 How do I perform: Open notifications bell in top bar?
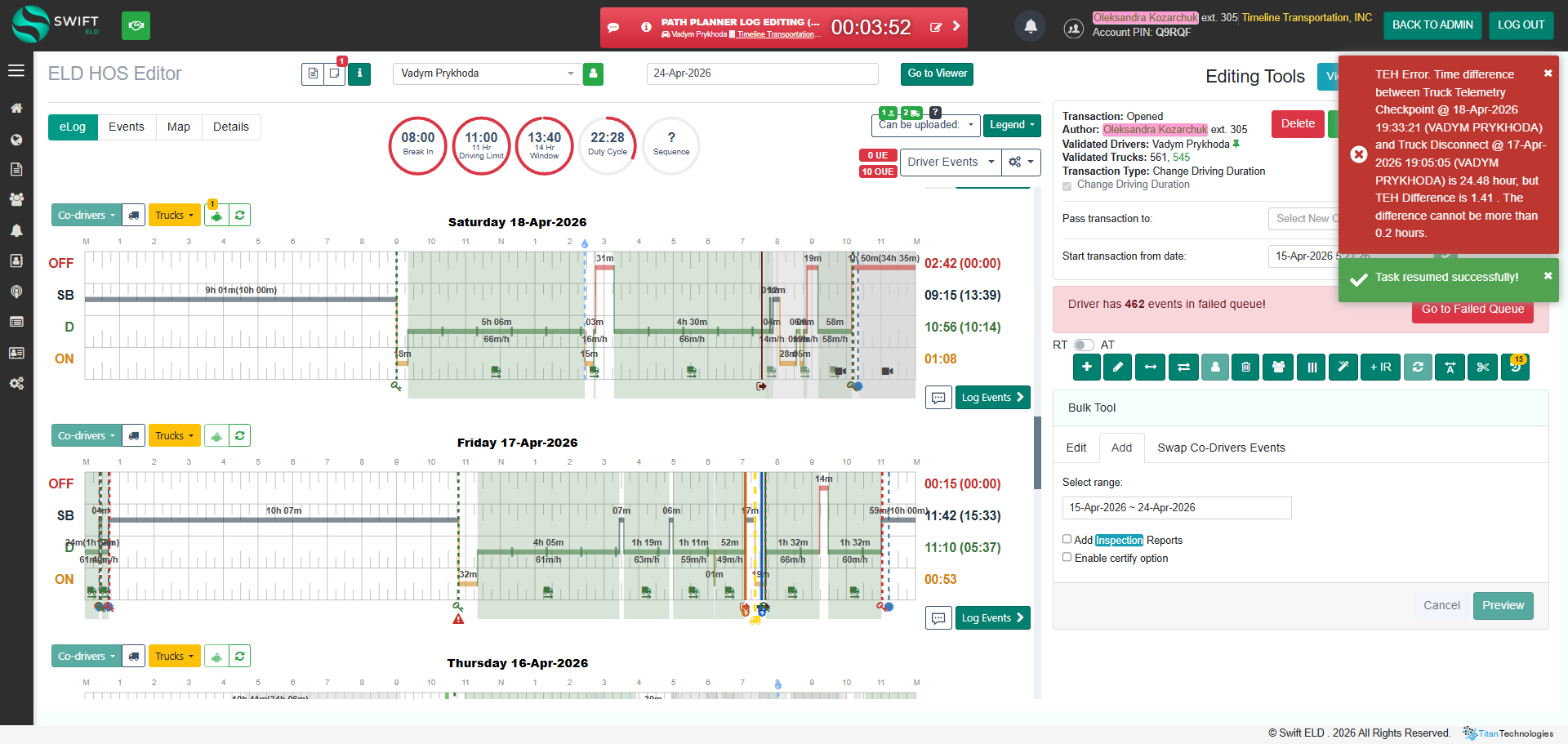coord(1031,26)
